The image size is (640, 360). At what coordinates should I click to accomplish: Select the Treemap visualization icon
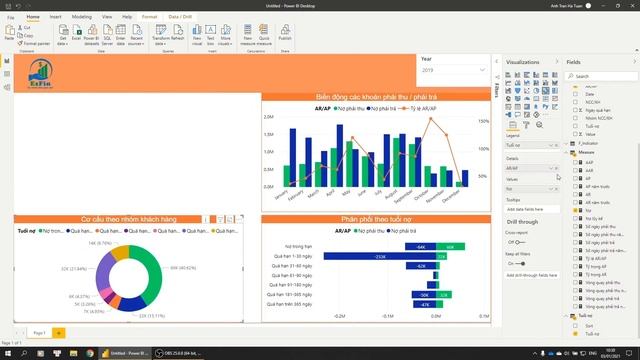(x=555, y=91)
